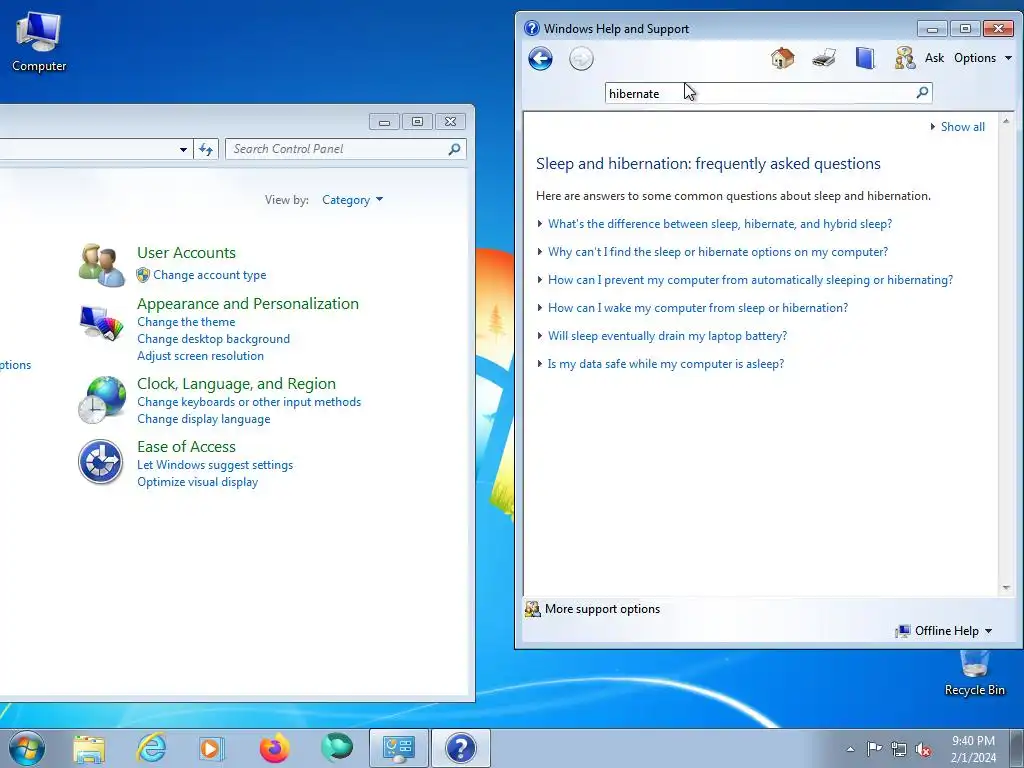Open Appearance and Personalization category
This screenshot has width=1024, height=768.
248,304
